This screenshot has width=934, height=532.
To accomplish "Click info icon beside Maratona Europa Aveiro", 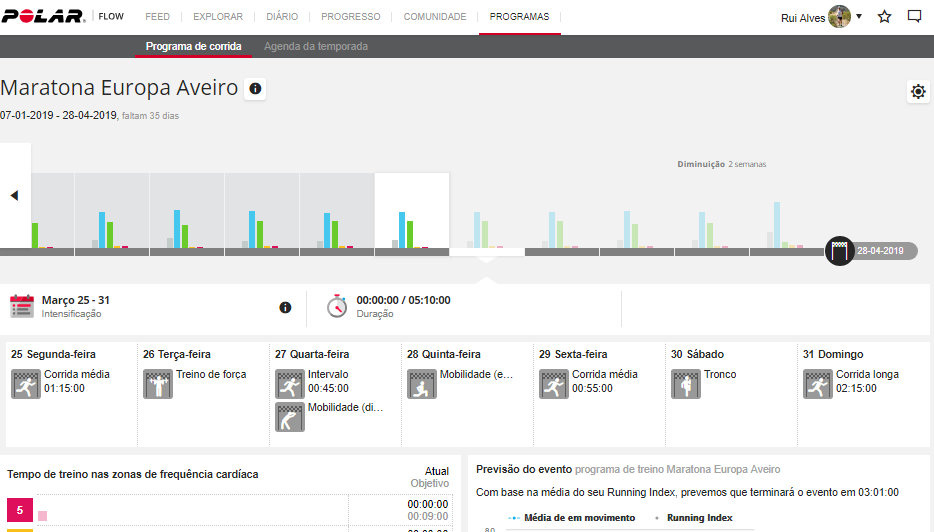I will [255, 89].
